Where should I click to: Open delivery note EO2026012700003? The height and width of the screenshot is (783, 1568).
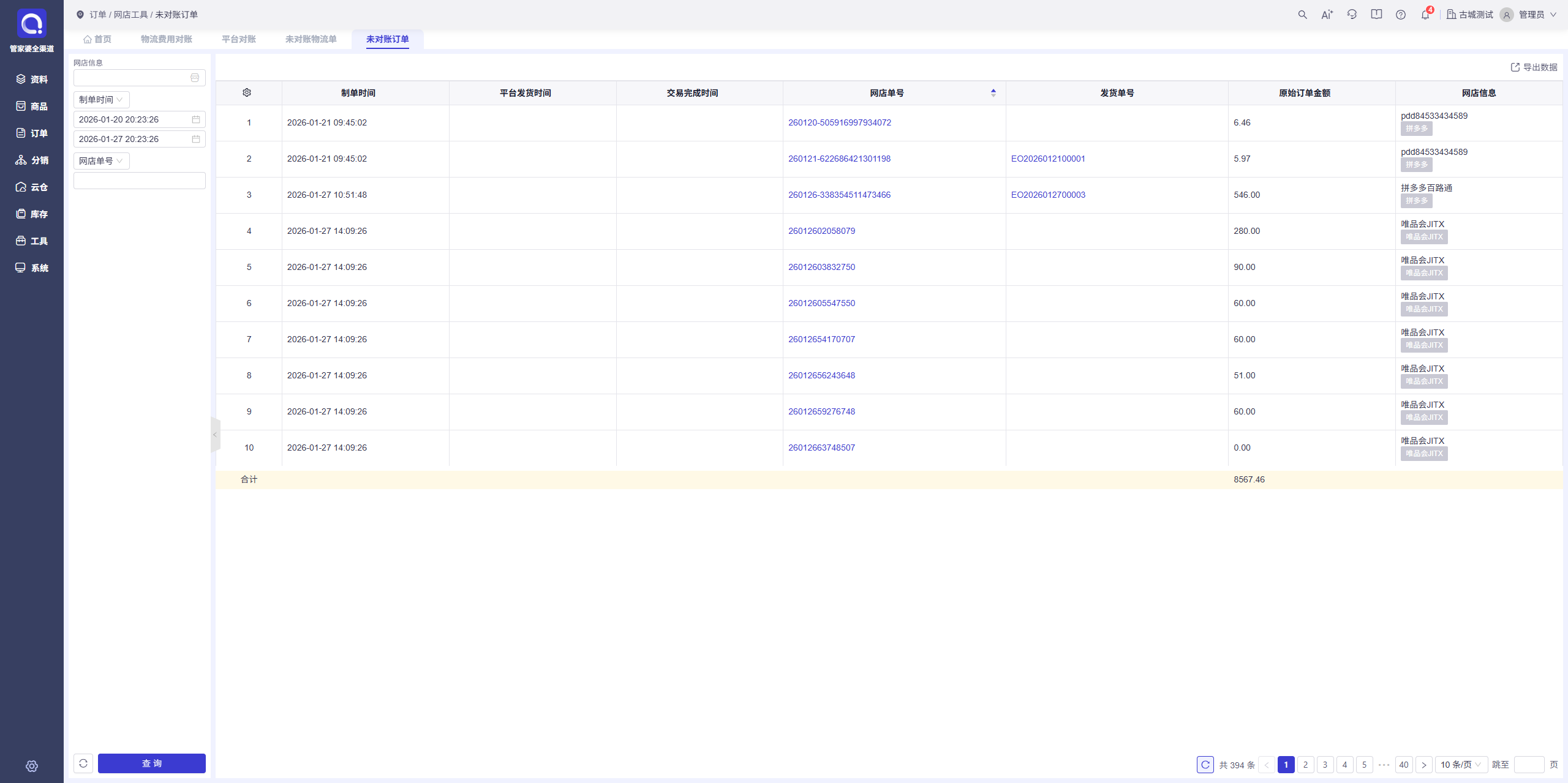pos(1048,195)
